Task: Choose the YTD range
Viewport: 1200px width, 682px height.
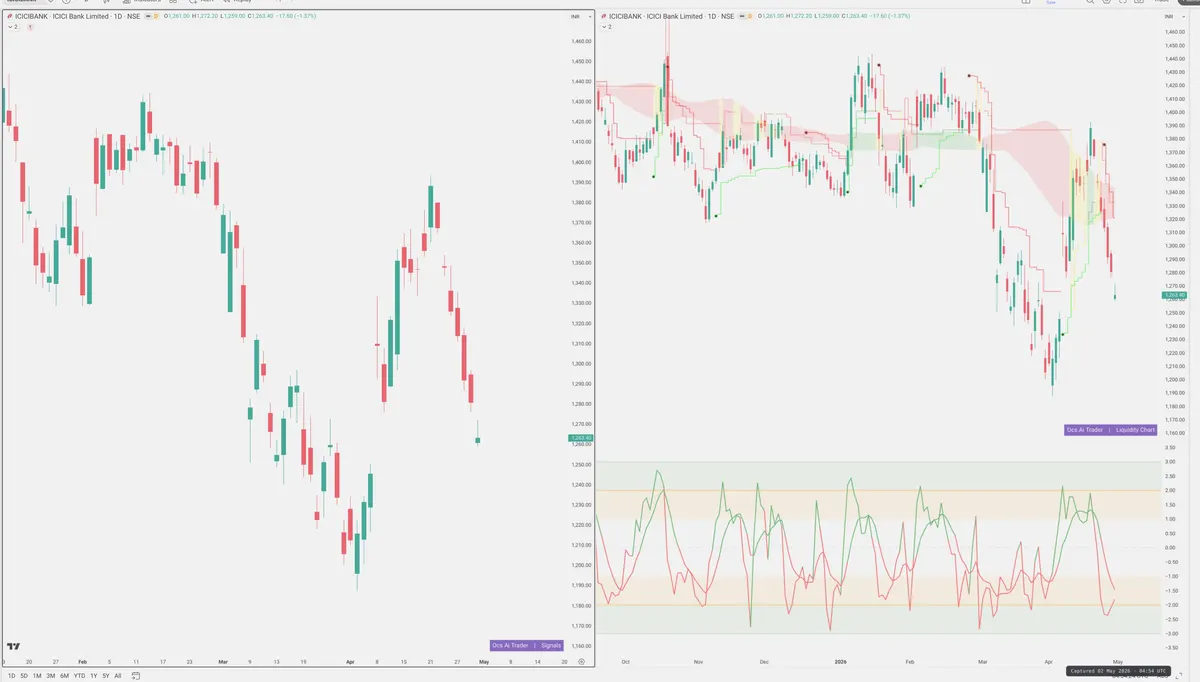Action: pyautogui.click(x=79, y=676)
